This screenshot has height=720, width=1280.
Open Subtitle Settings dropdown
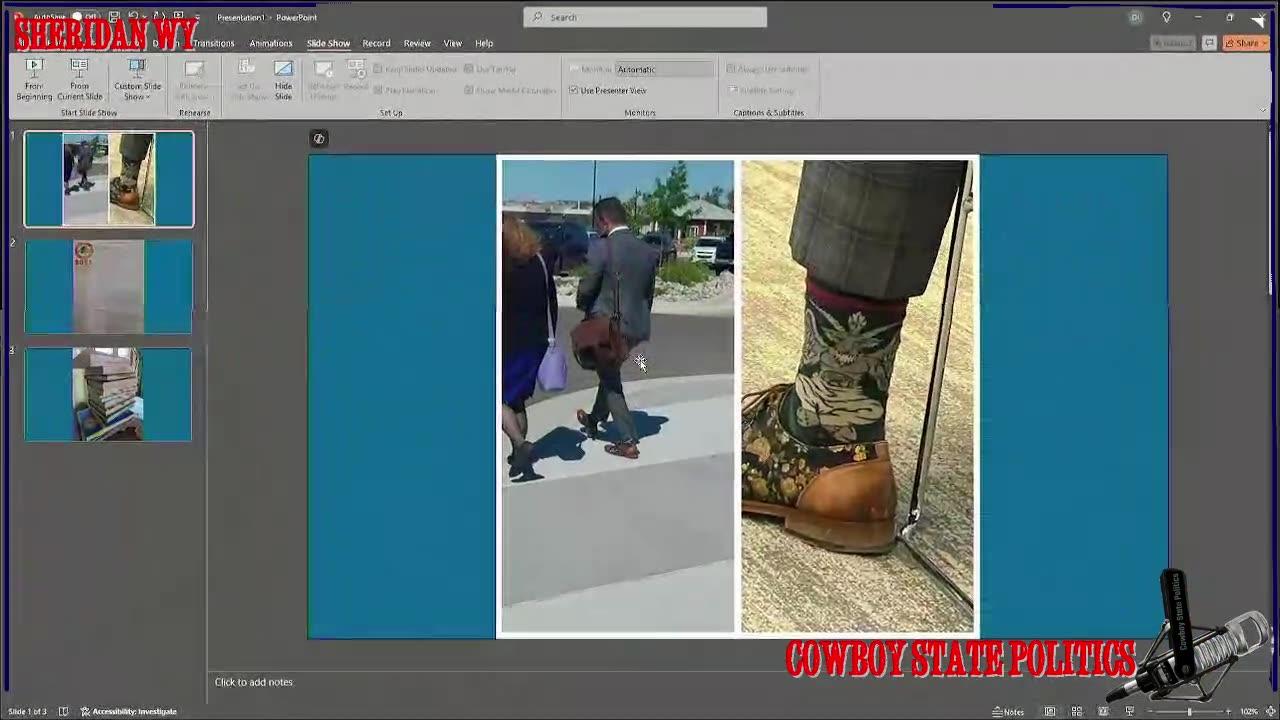pos(762,90)
